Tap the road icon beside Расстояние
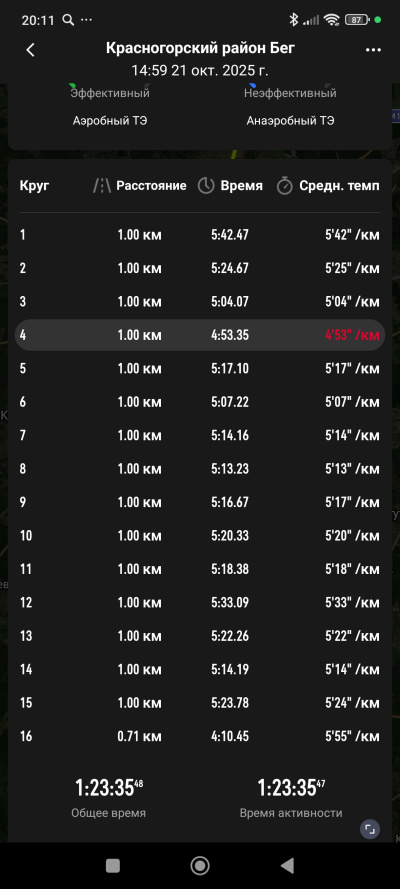400x889 pixels. pos(102,185)
